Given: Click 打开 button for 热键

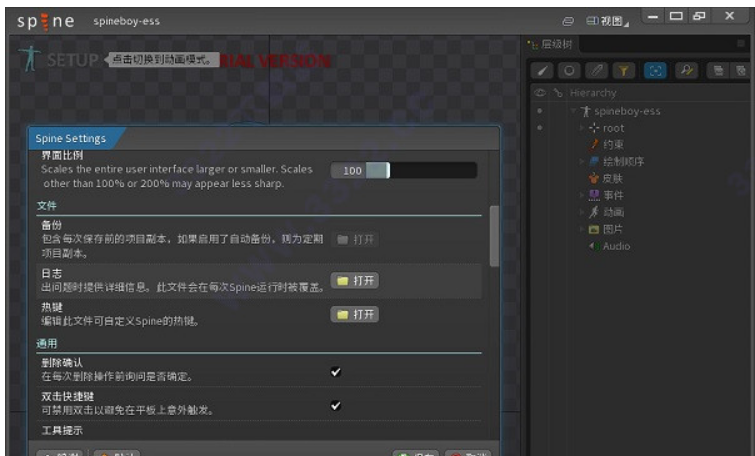Looking at the screenshot, I should (x=355, y=314).
